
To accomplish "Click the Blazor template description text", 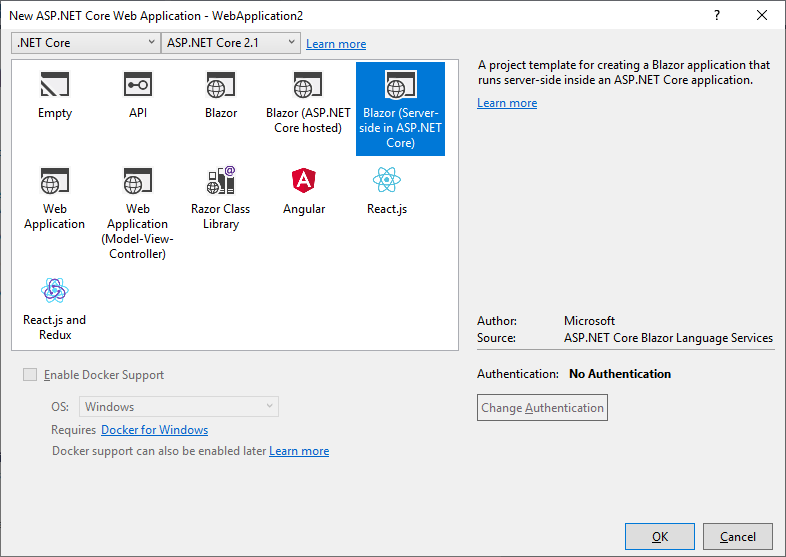I will [x=624, y=73].
